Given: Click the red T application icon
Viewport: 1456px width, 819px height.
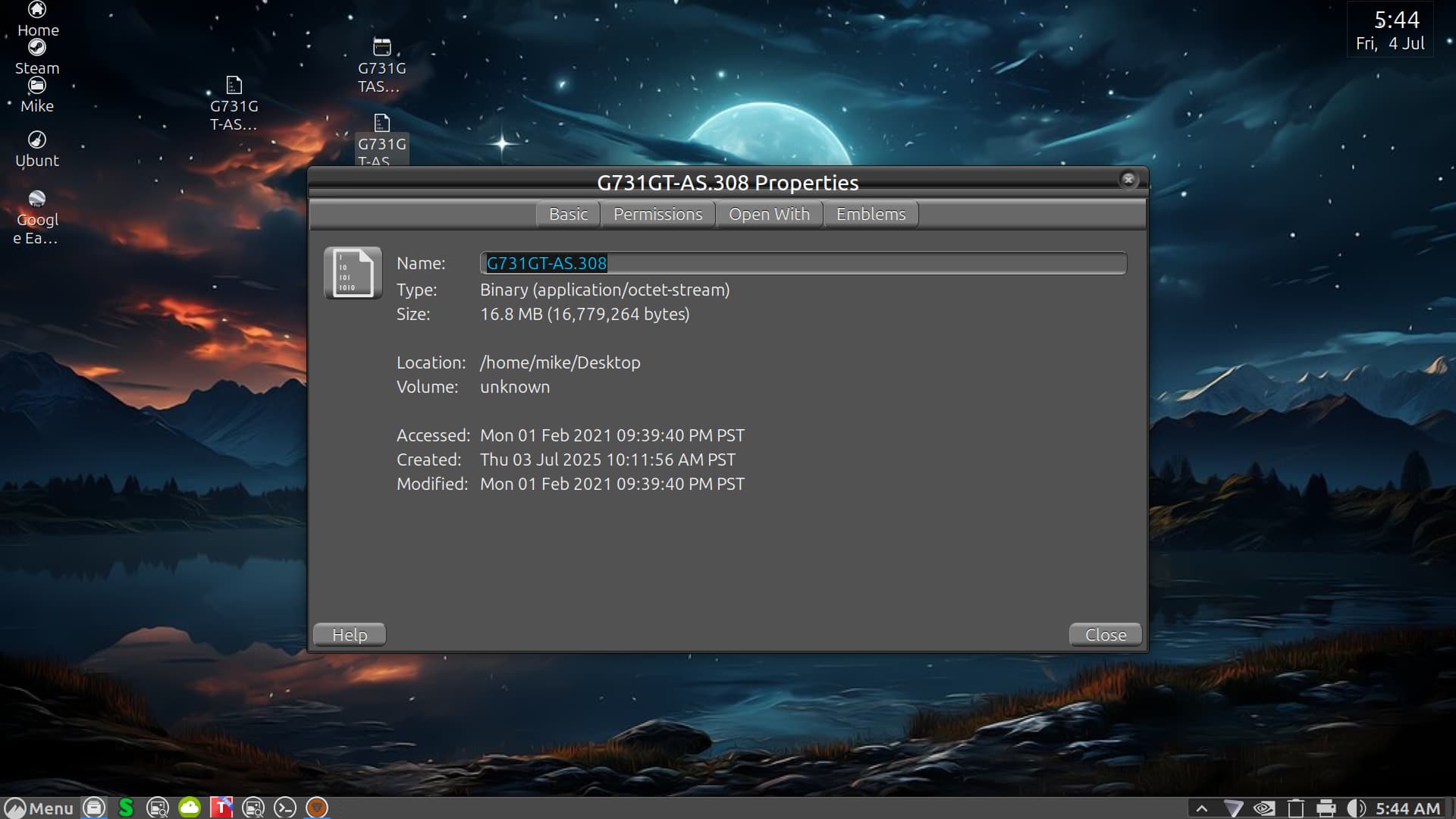Looking at the screenshot, I should pos(221,808).
